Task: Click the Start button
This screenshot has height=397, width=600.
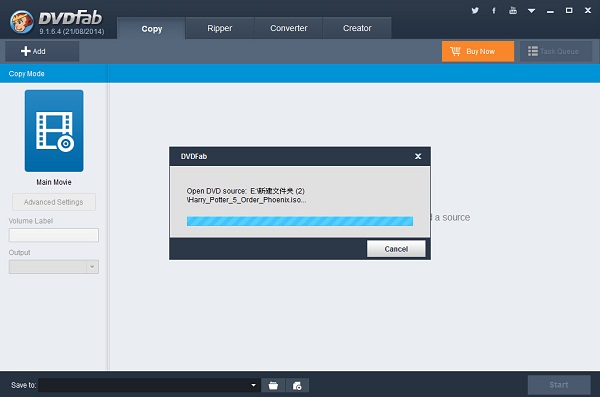Action: [559, 385]
